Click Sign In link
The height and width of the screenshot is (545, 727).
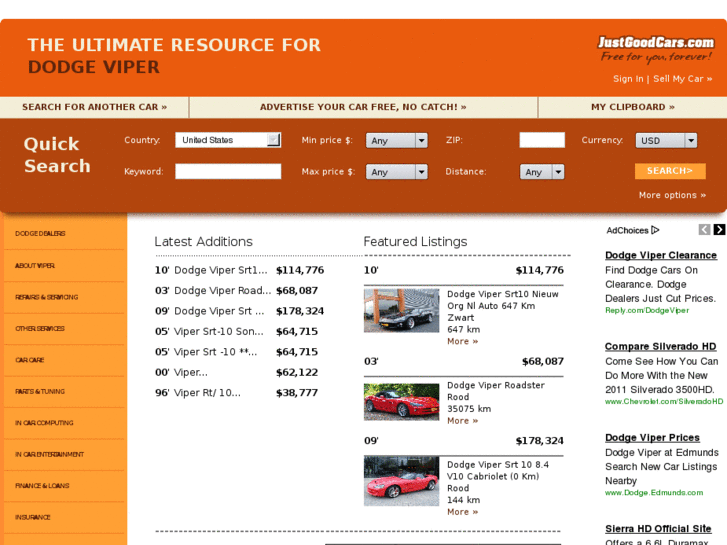click(x=628, y=79)
